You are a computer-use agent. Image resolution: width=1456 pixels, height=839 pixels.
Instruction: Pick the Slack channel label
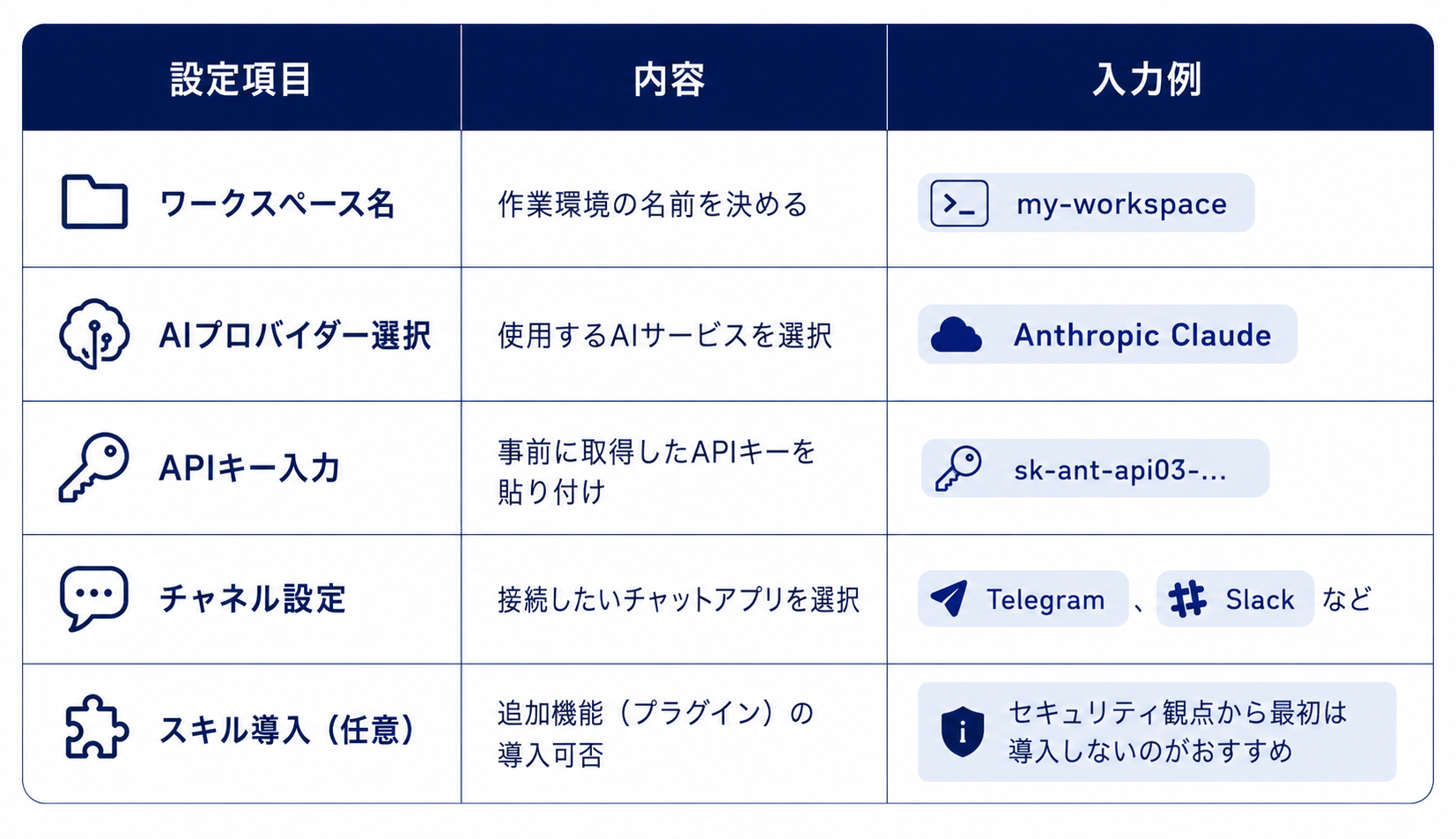pos(1260,599)
